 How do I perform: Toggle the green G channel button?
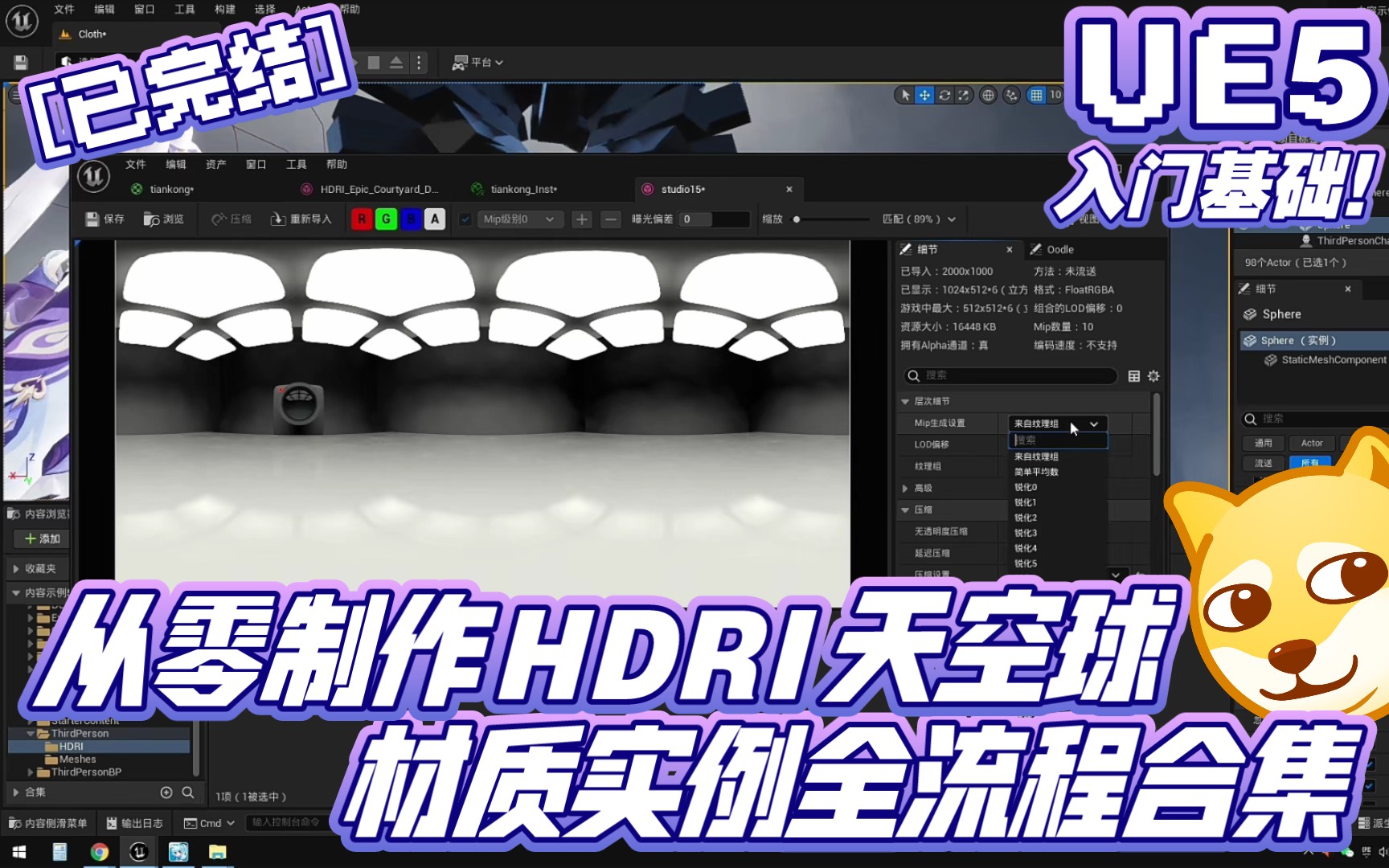(387, 219)
